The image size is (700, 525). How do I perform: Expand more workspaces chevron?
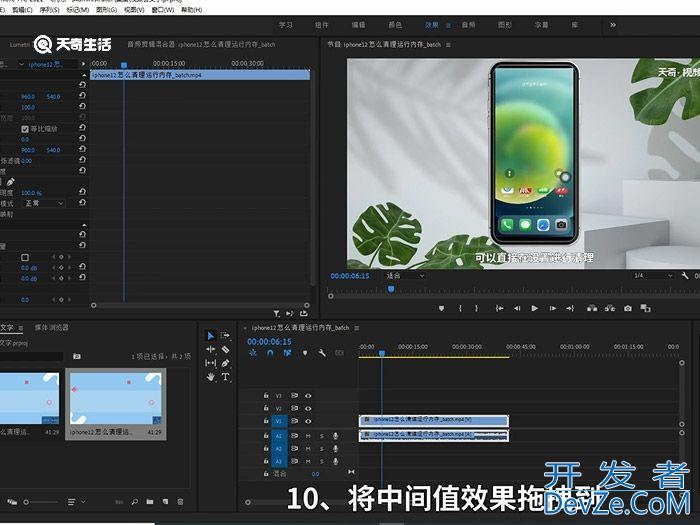[x=613, y=25]
